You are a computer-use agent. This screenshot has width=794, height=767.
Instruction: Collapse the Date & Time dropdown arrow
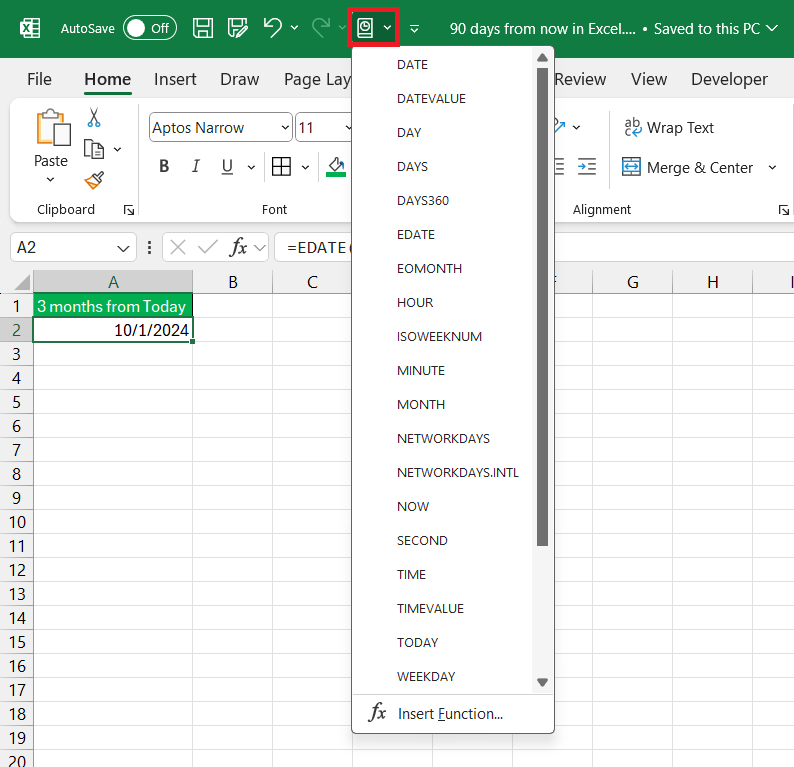point(387,28)
